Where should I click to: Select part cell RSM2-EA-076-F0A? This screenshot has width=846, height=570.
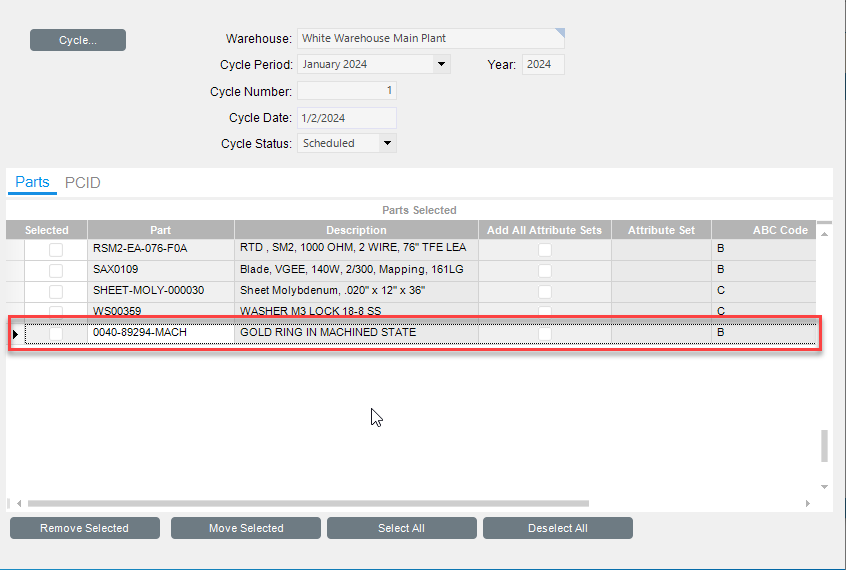[x=161, y=249]
